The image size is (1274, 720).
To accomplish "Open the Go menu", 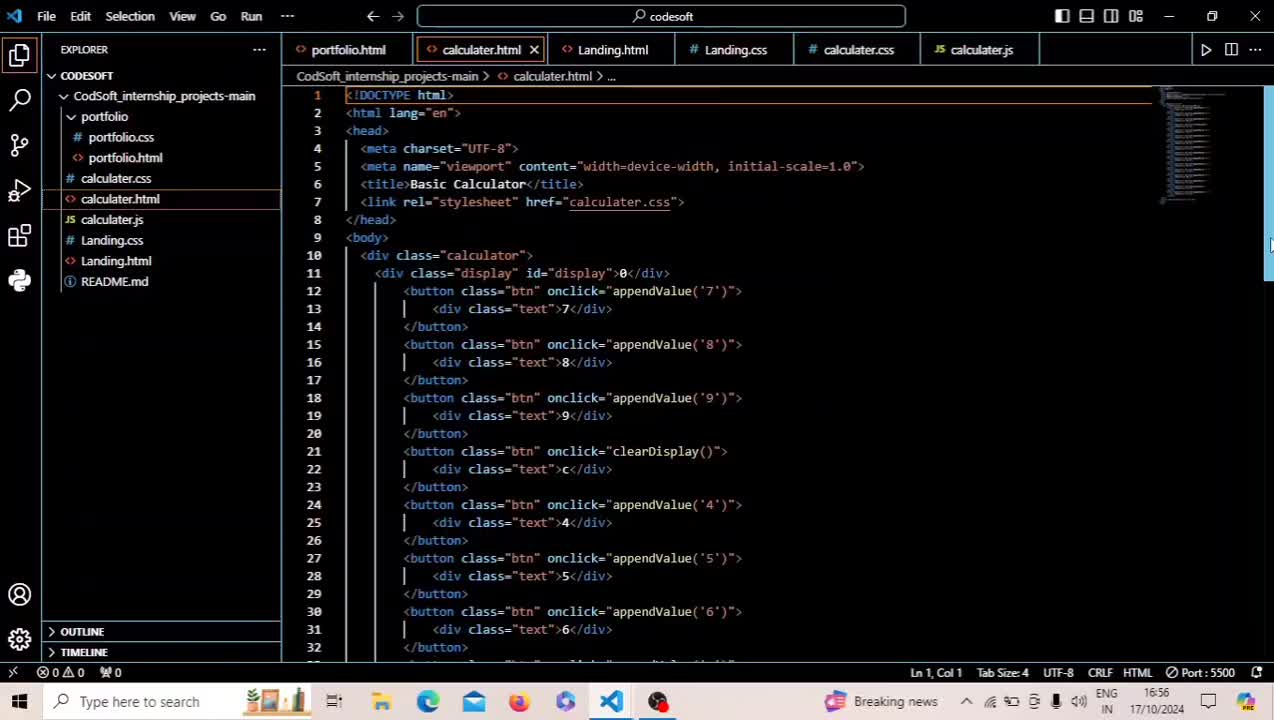I will tap(218, 16).
